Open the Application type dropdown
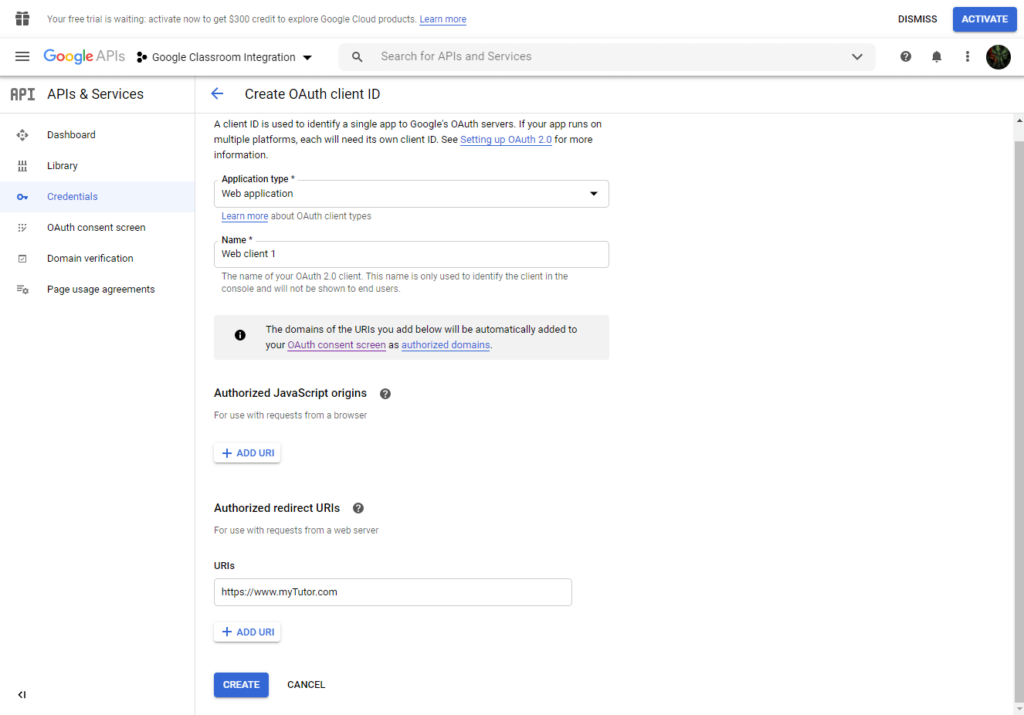This screenshot has height=715, width=1024. click(593, 193)
